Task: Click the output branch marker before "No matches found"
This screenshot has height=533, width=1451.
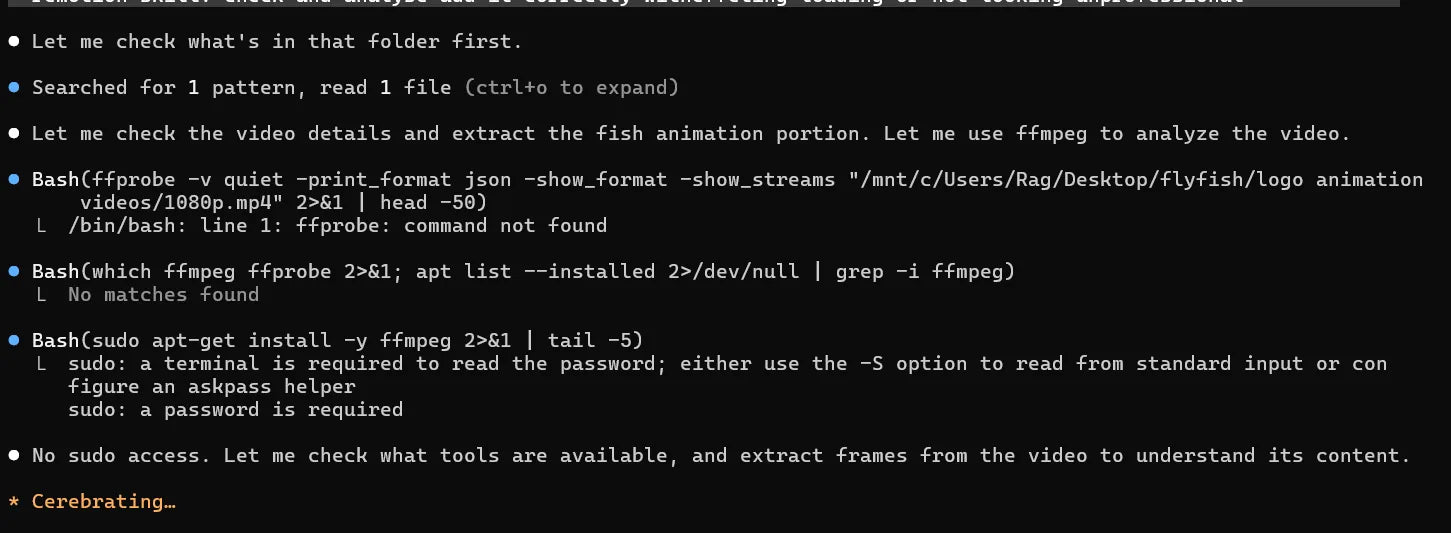Action: pos(41,295)
